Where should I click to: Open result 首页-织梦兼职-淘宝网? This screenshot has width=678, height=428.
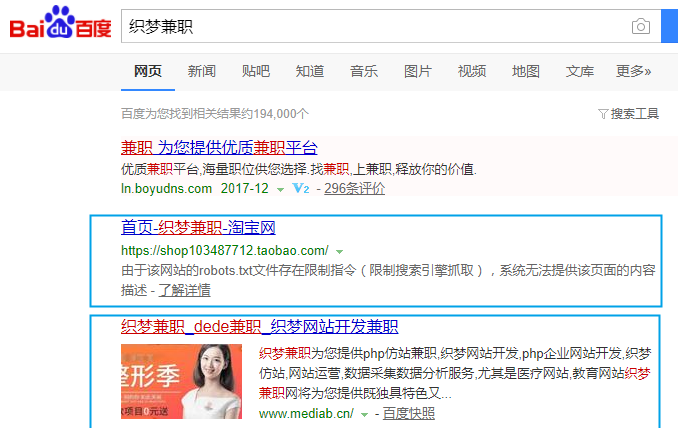(x=198, y=227)
